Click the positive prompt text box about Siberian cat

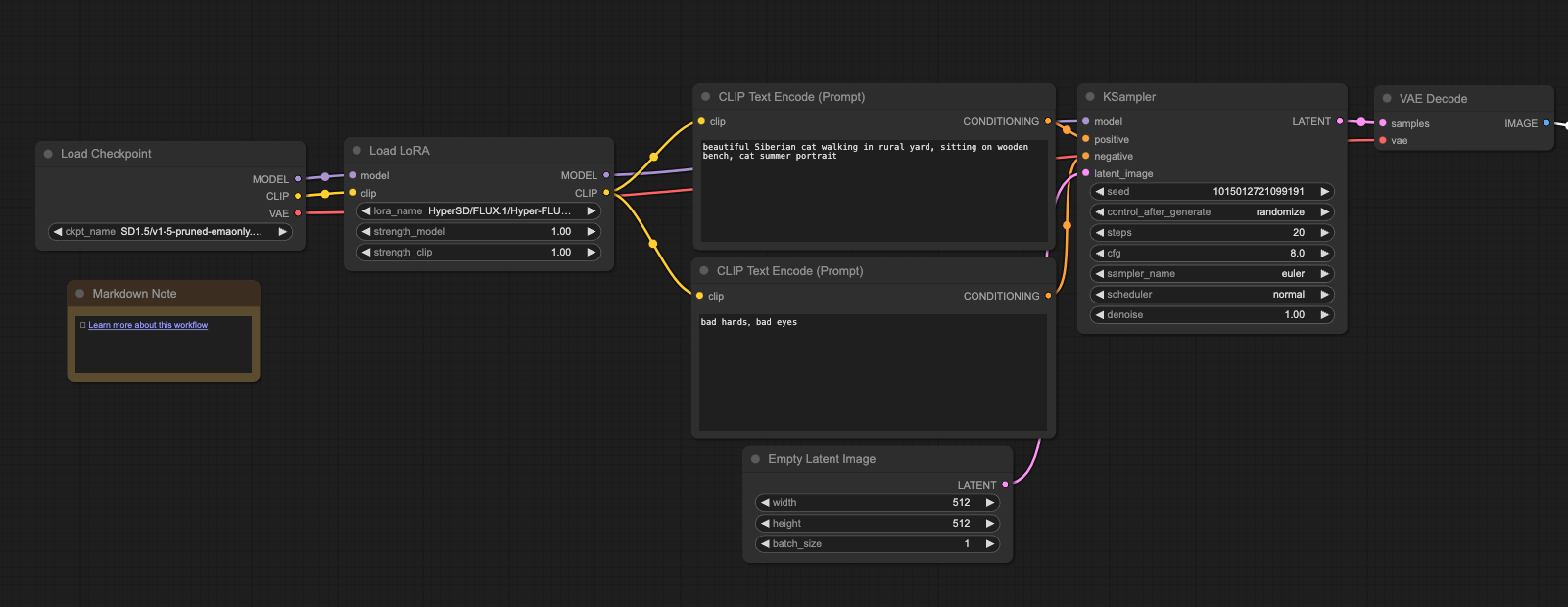pos(874,191)
